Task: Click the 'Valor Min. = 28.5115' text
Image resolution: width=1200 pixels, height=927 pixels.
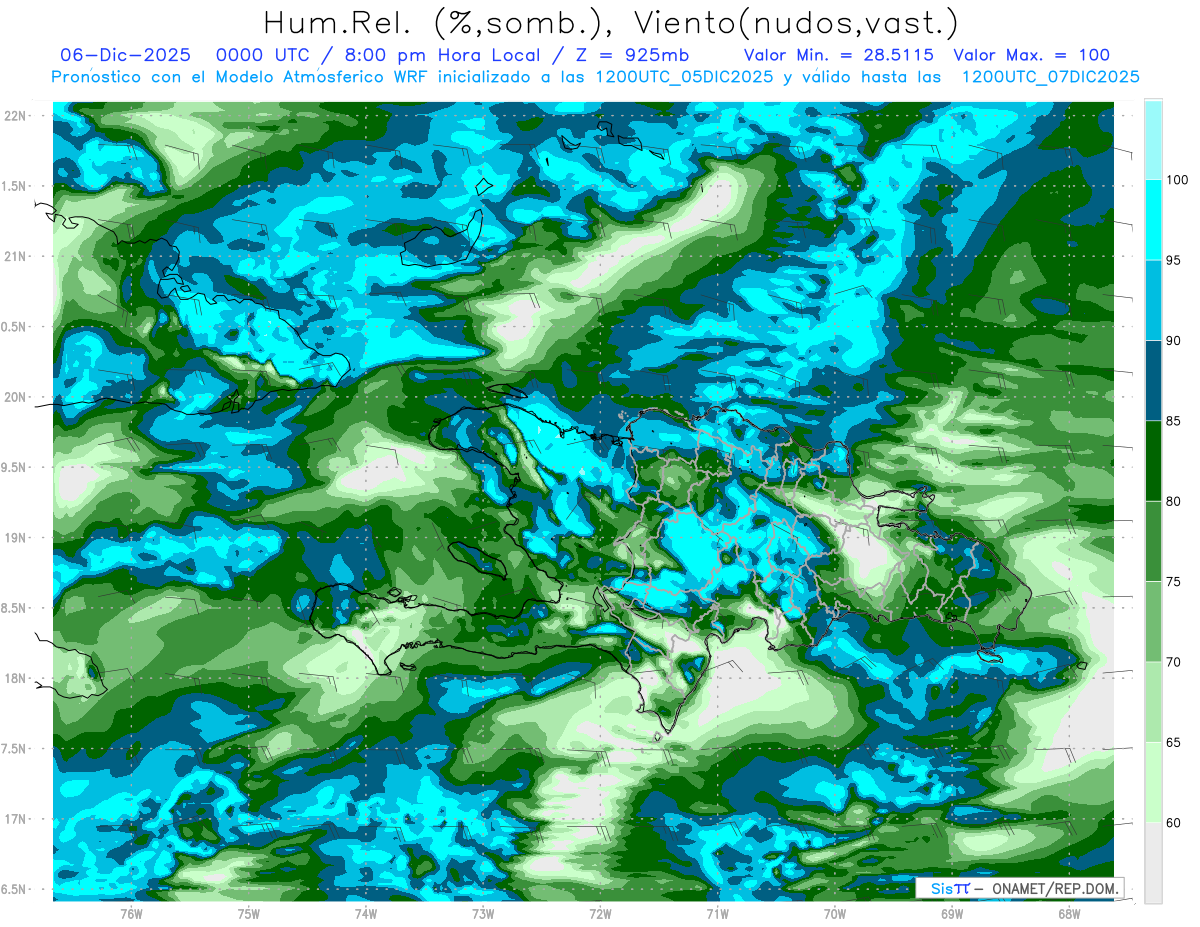Action: click(x=839, y=55)
